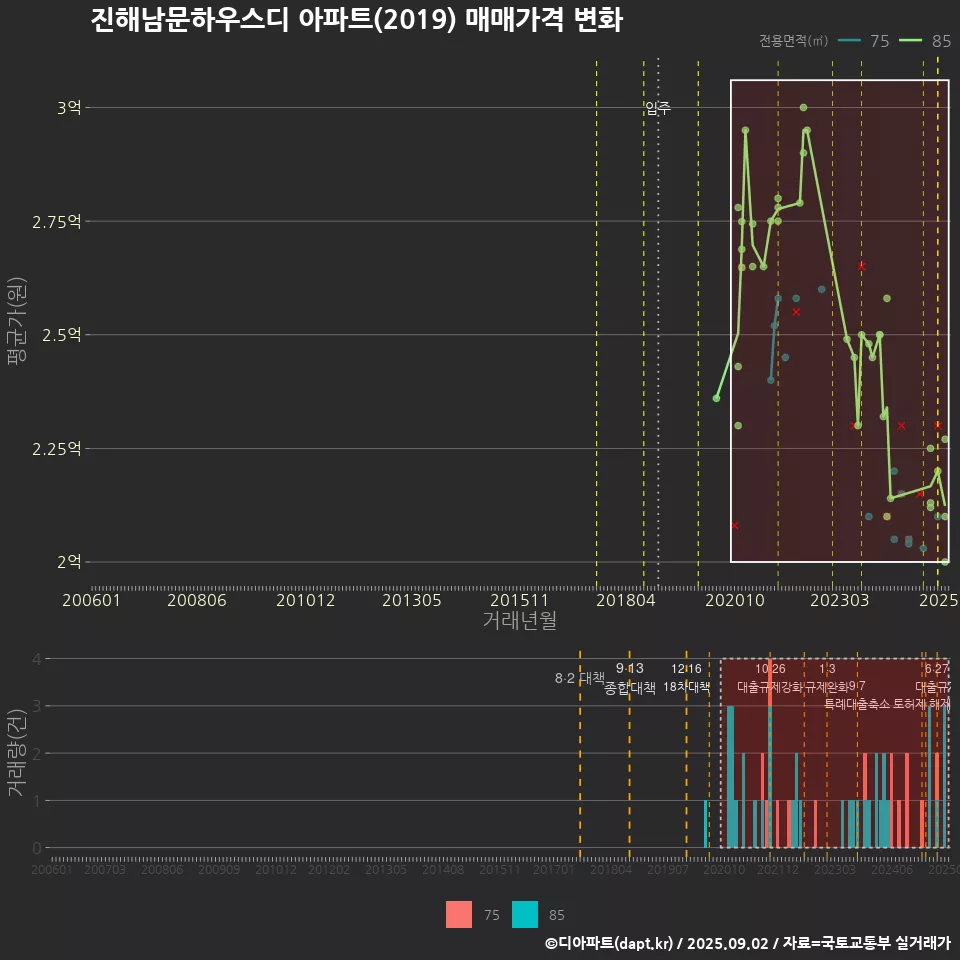Click the volume axis label 0
The width and height of the screenshot is (960, 960).
tap(37, 849)
